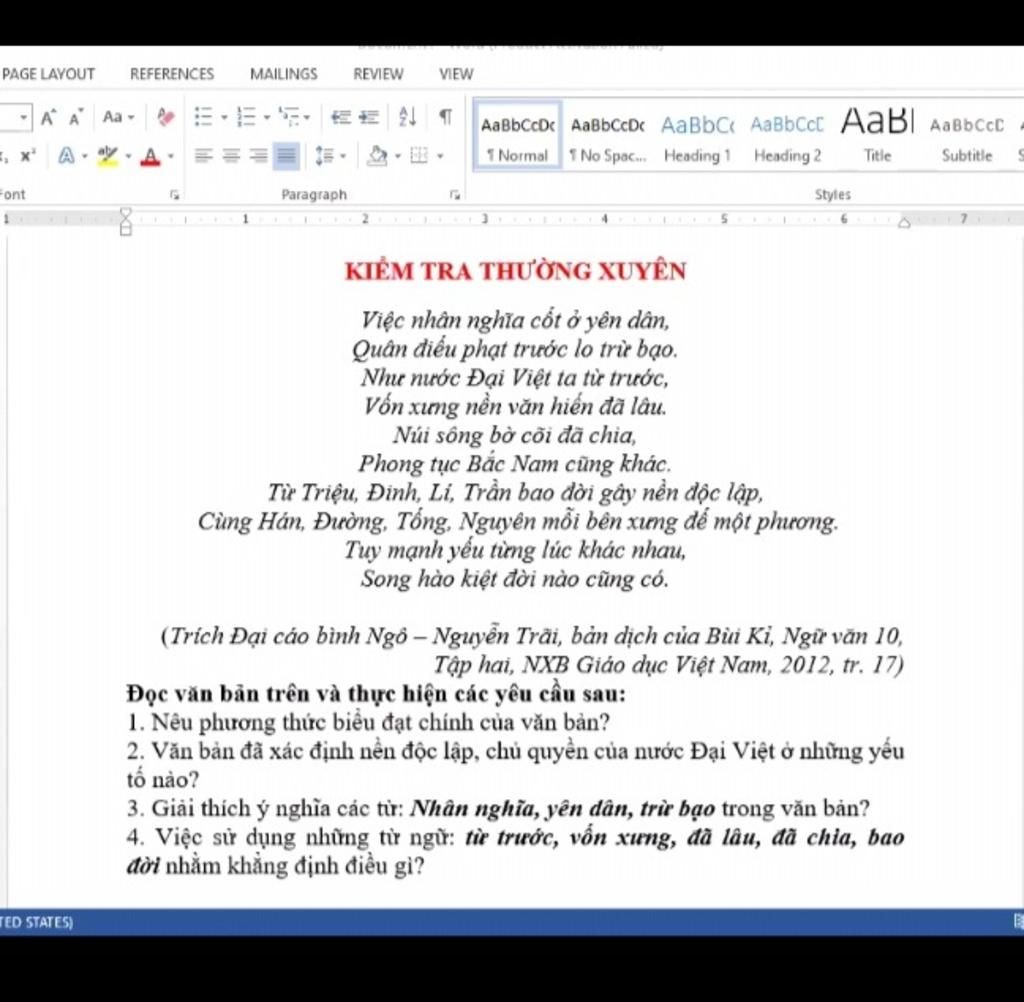Image resolution: width=1024 pixels, height=1002 pixels.
Task: Open the PAGE LAYOUT tab
Action: click(48, 74)
